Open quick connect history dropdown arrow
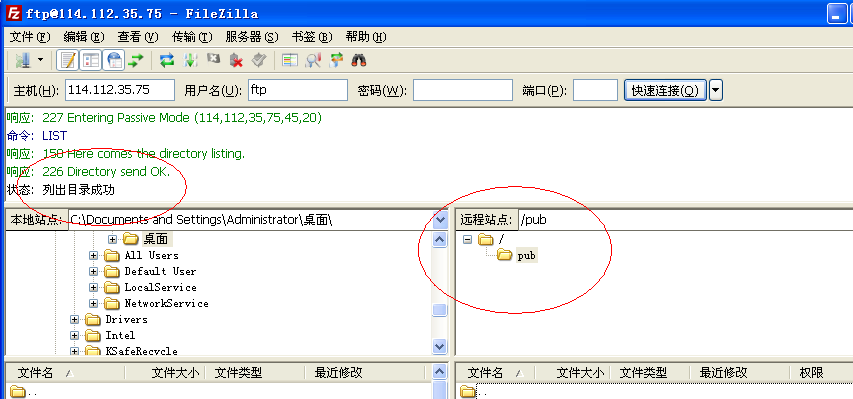 coord(716,90)
